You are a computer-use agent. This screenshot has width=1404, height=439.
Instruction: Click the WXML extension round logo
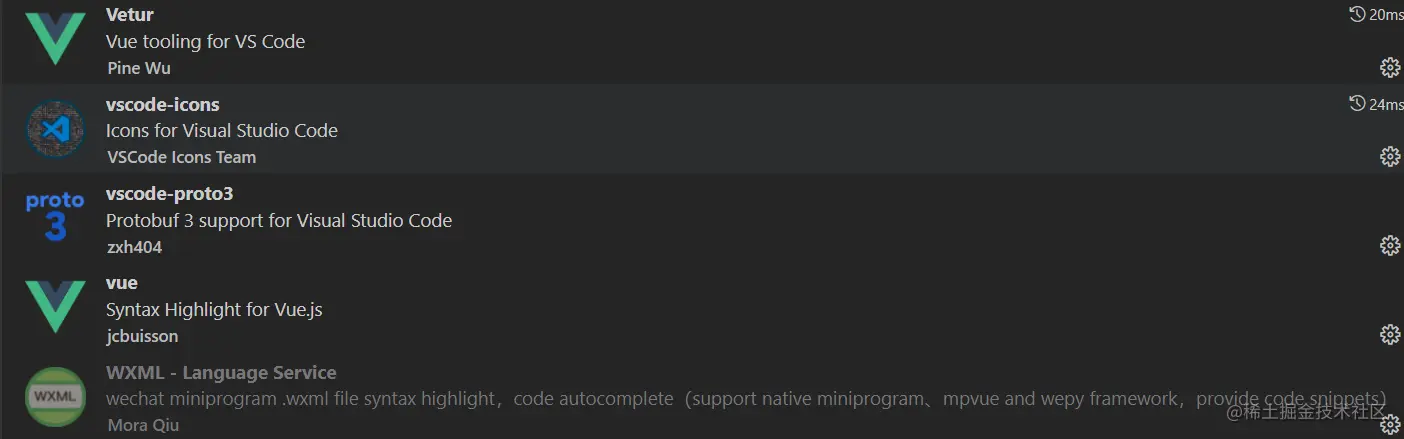pyautogui.click(x=55, y=396)
